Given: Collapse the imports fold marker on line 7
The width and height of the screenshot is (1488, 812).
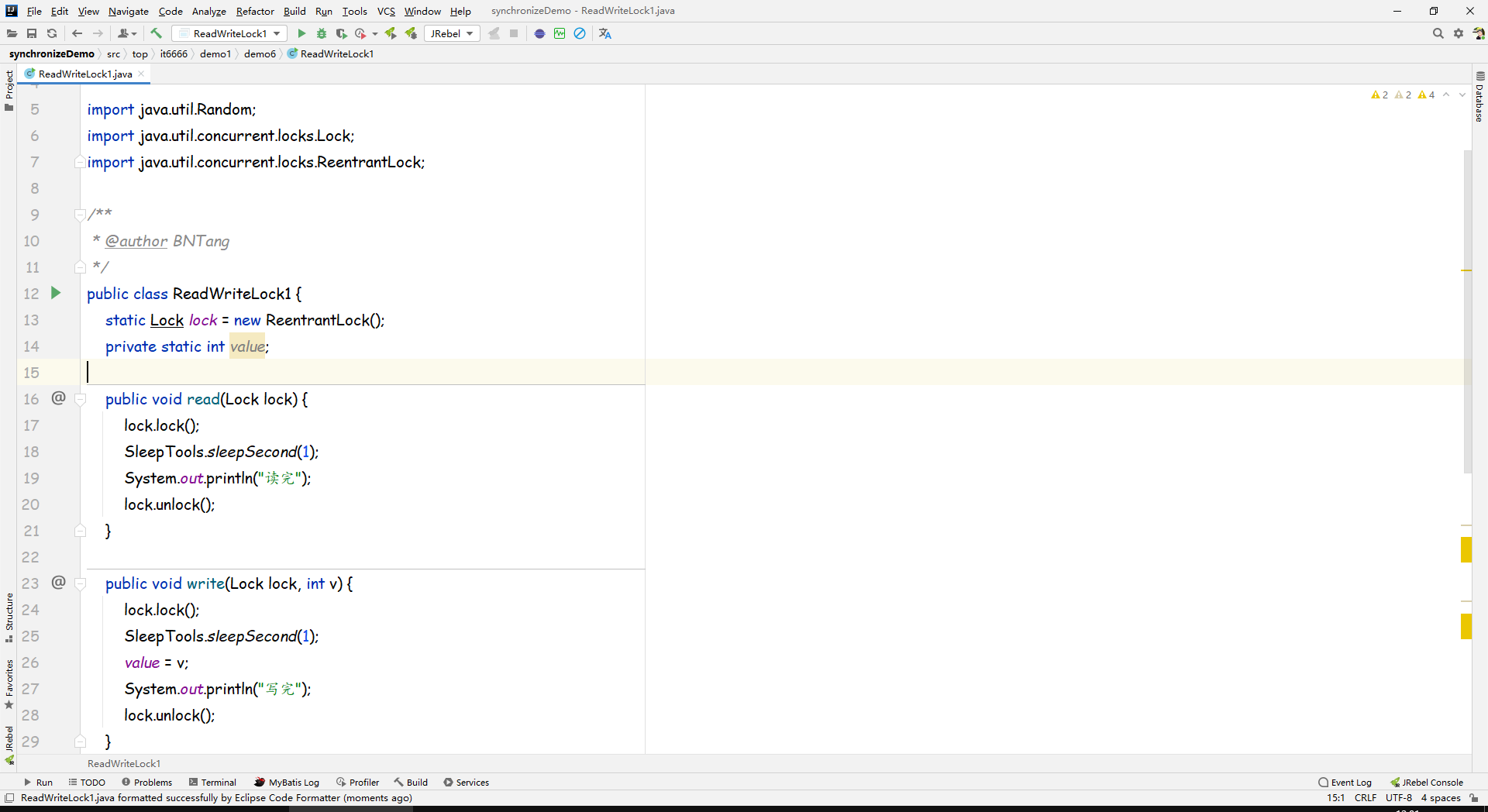Looking at the screenshot, I should pos(80,162).
